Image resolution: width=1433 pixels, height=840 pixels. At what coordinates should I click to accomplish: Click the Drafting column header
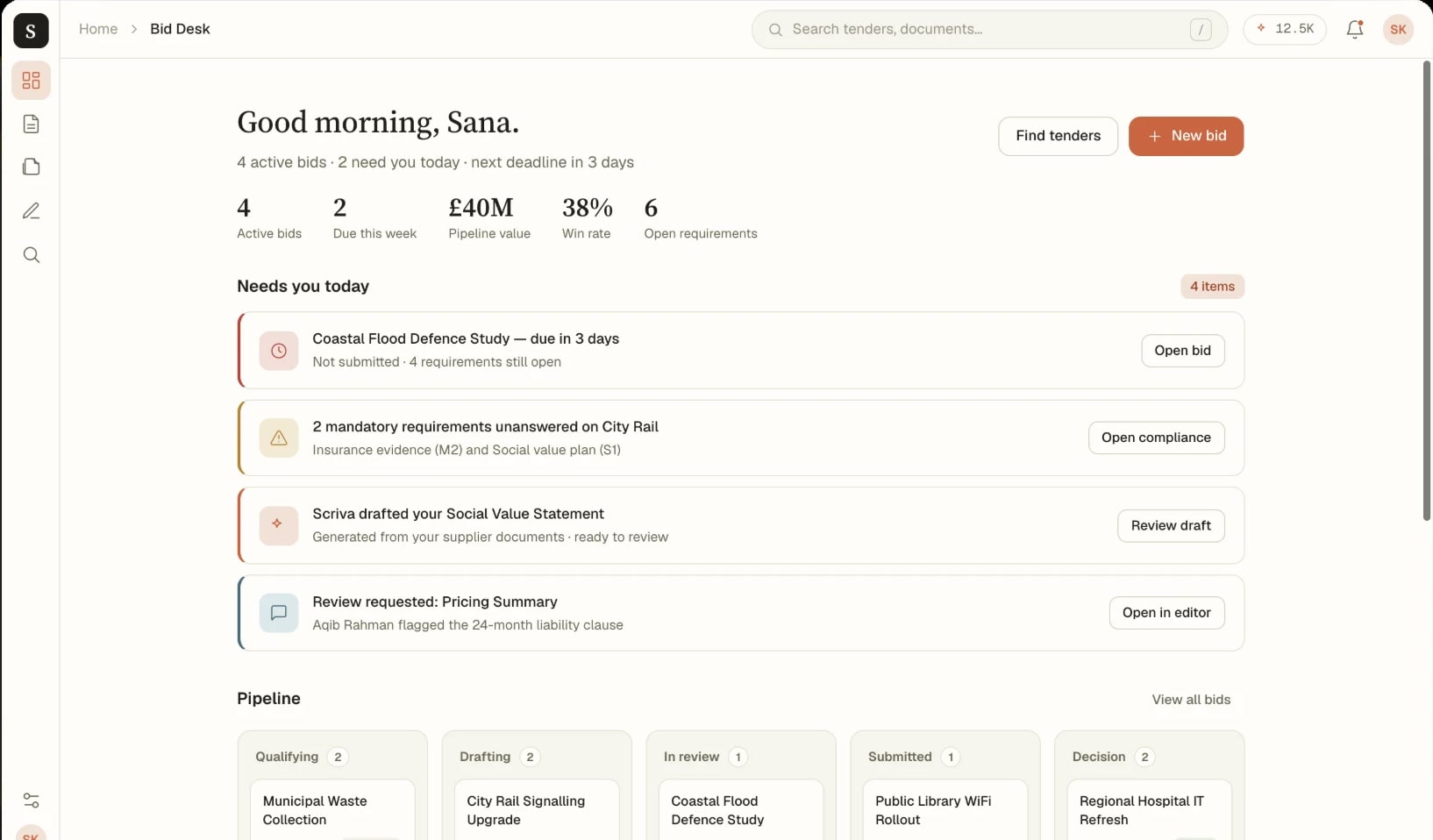point(500,757)
